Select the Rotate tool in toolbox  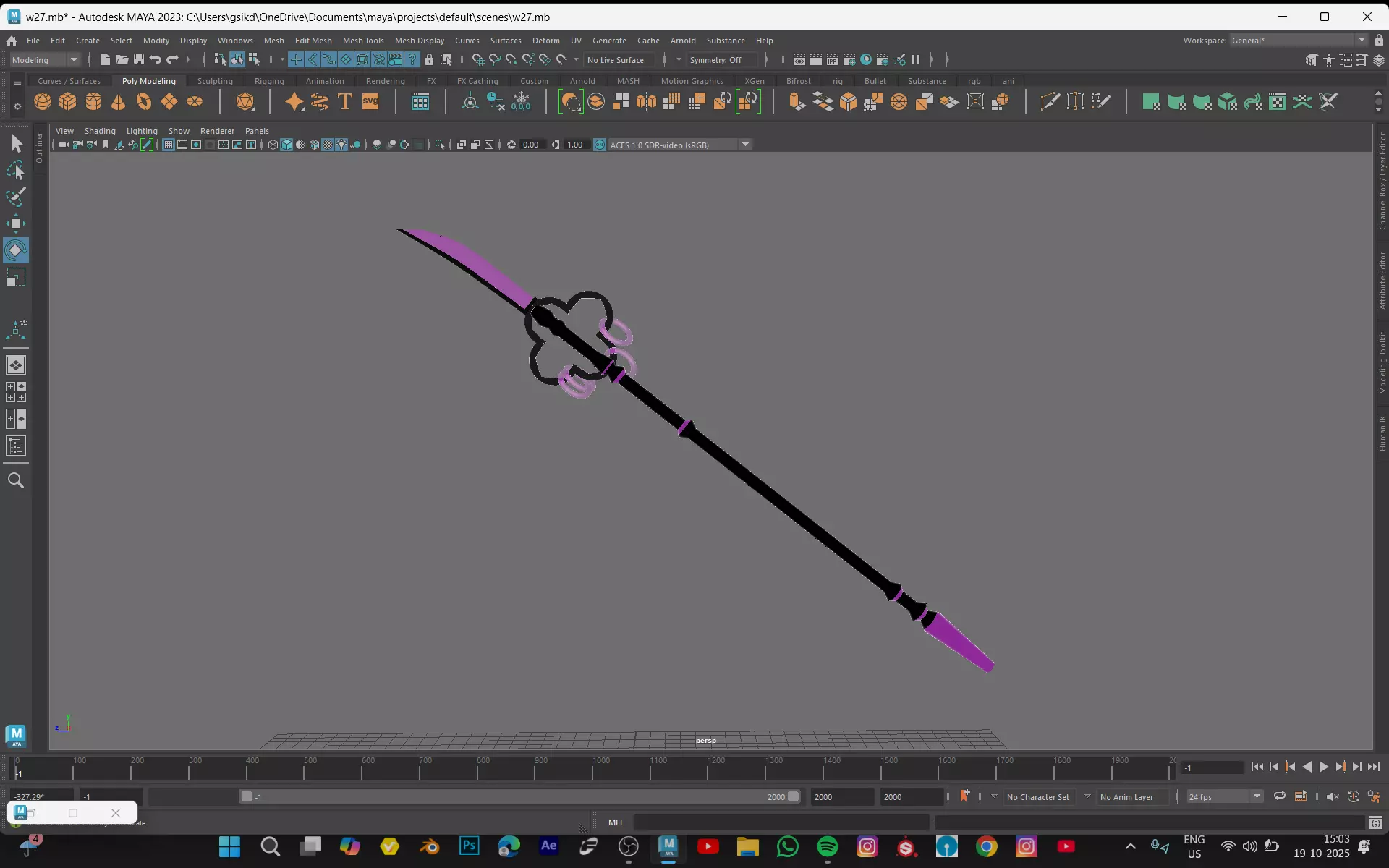pos(16,250)
